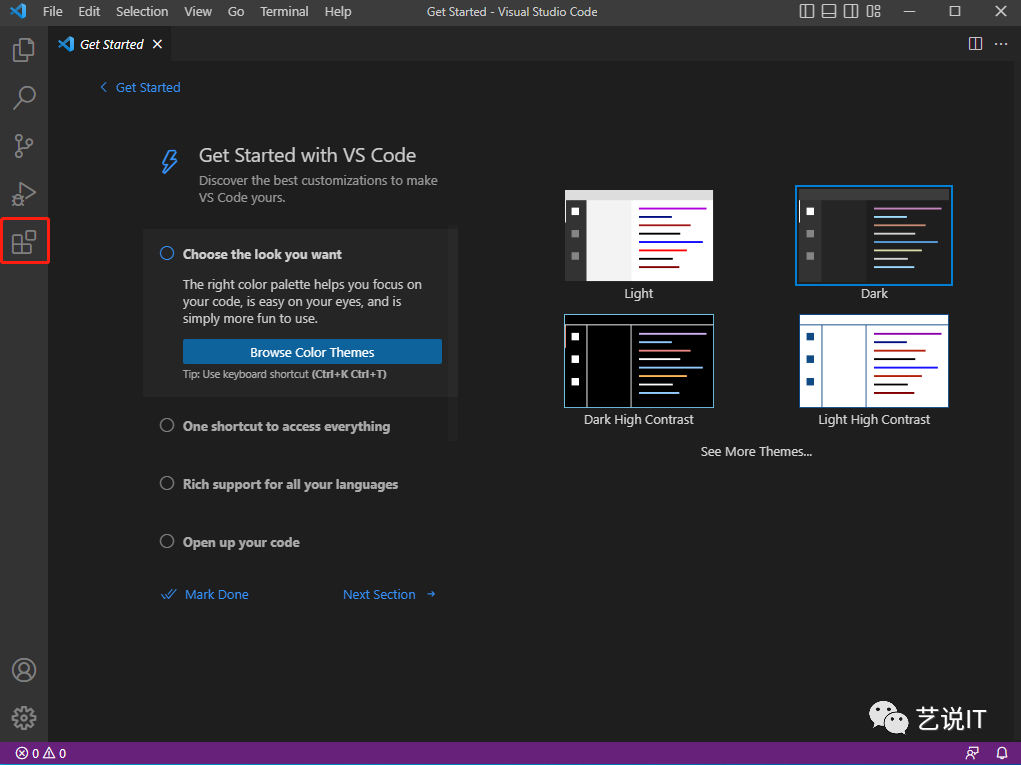
Task: Open the Search view icon
Action: coord(23,98)
